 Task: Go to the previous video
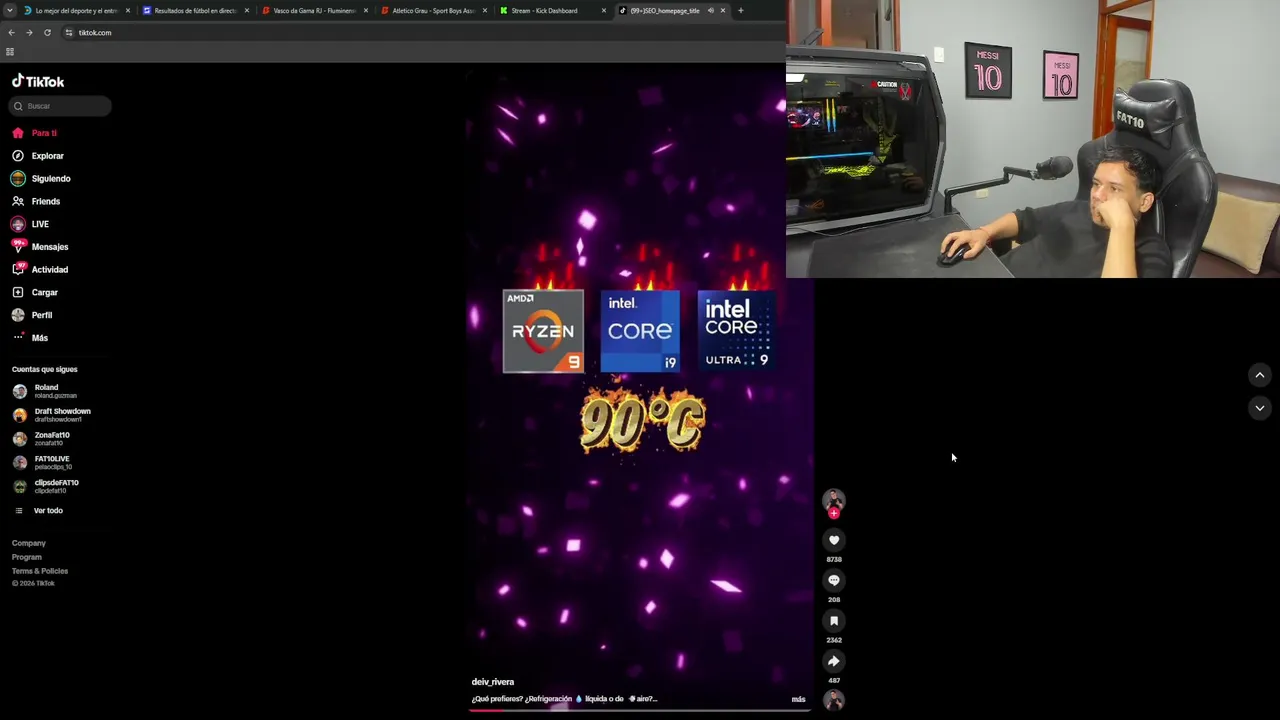(1260, 375)
